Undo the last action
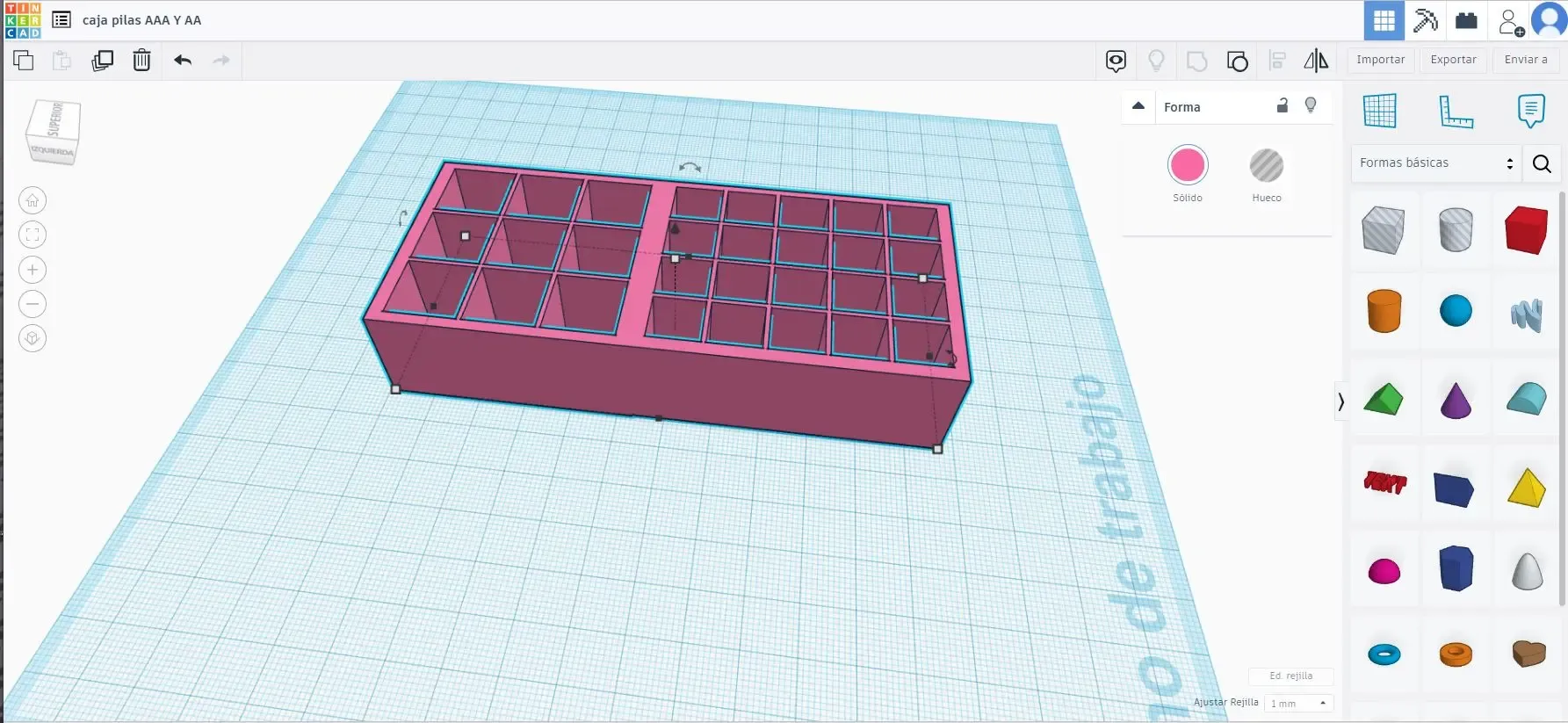Viewport: 1568px width, 723px height. pyautogui.click(x=183, y=61)
